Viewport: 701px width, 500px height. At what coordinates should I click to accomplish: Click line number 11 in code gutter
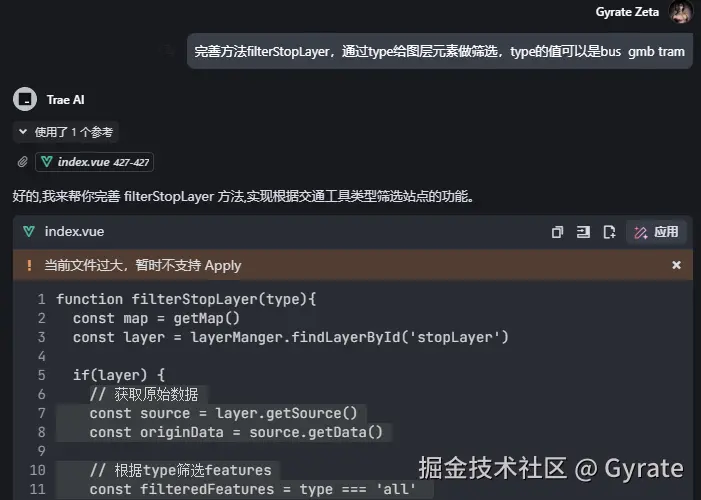[x=38, y=489]
